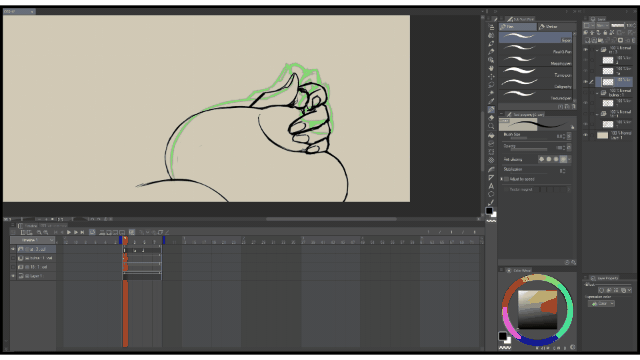Image resolution: width=640 pixels, height=360 pixels.
Task: Collapse the second animation folder in layers
Action: [597, 92]
